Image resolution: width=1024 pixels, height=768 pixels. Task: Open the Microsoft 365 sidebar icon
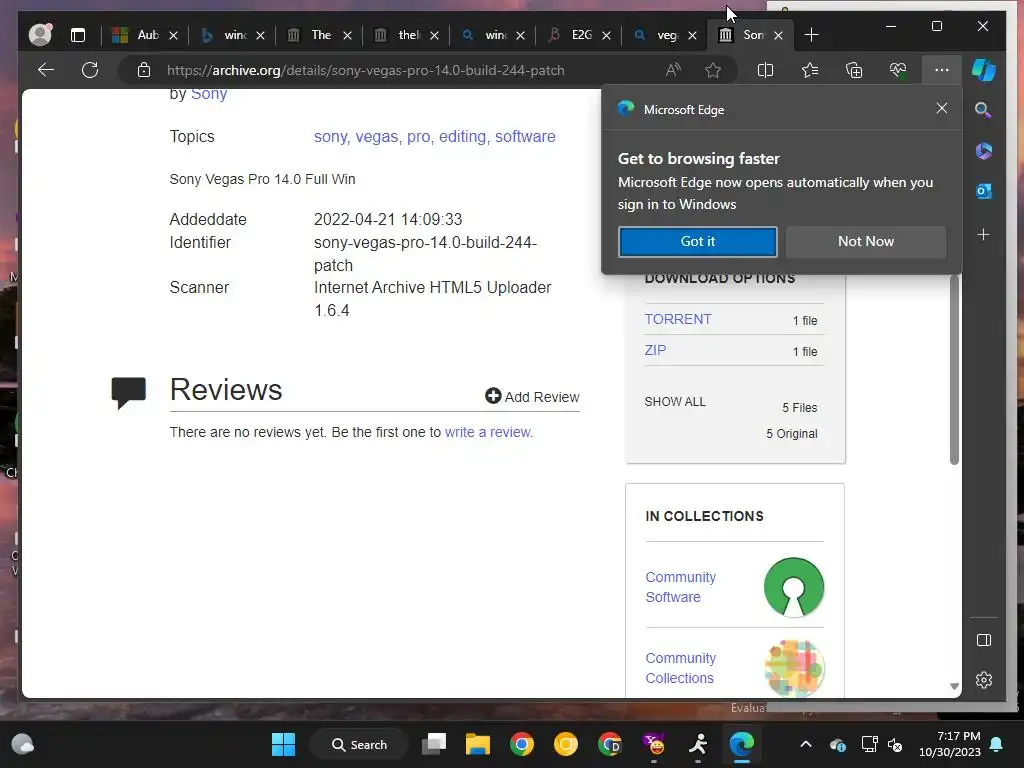click(984, 151)
